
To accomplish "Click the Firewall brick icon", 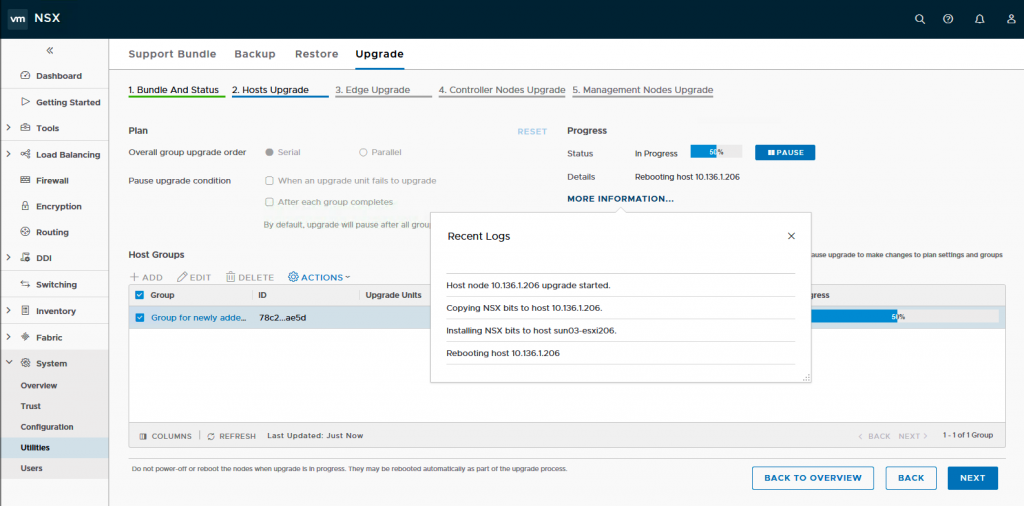I will (x=25, y=180).
